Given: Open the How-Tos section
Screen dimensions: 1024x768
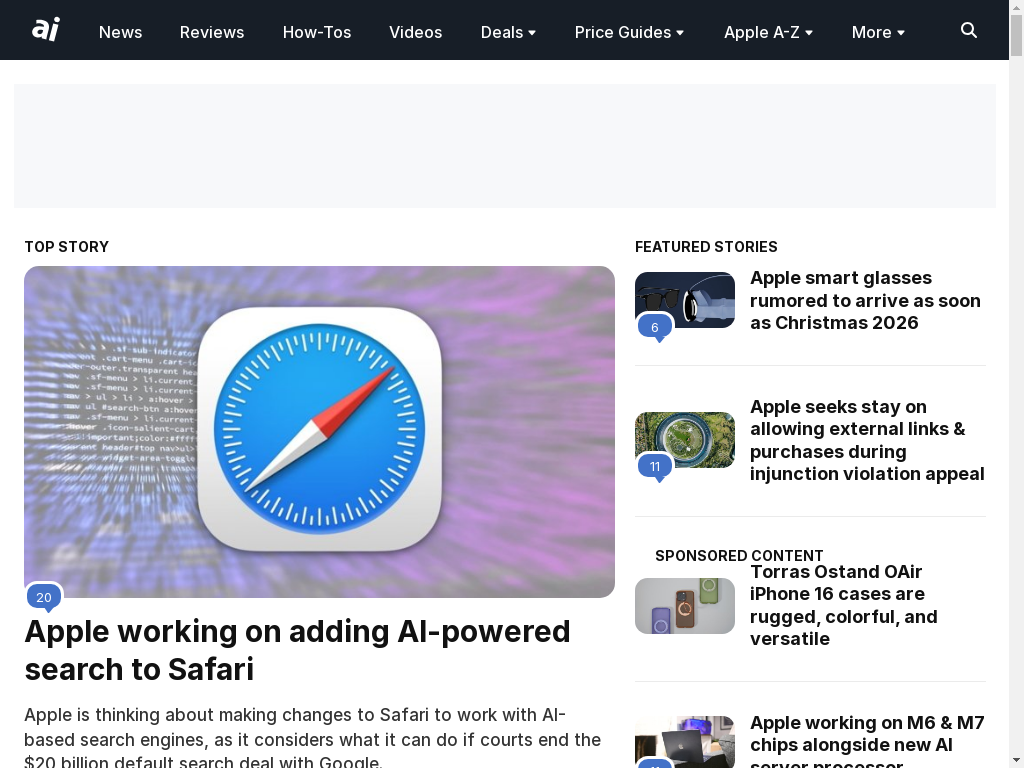Looking at the screenshot, I should pos(317,32).
